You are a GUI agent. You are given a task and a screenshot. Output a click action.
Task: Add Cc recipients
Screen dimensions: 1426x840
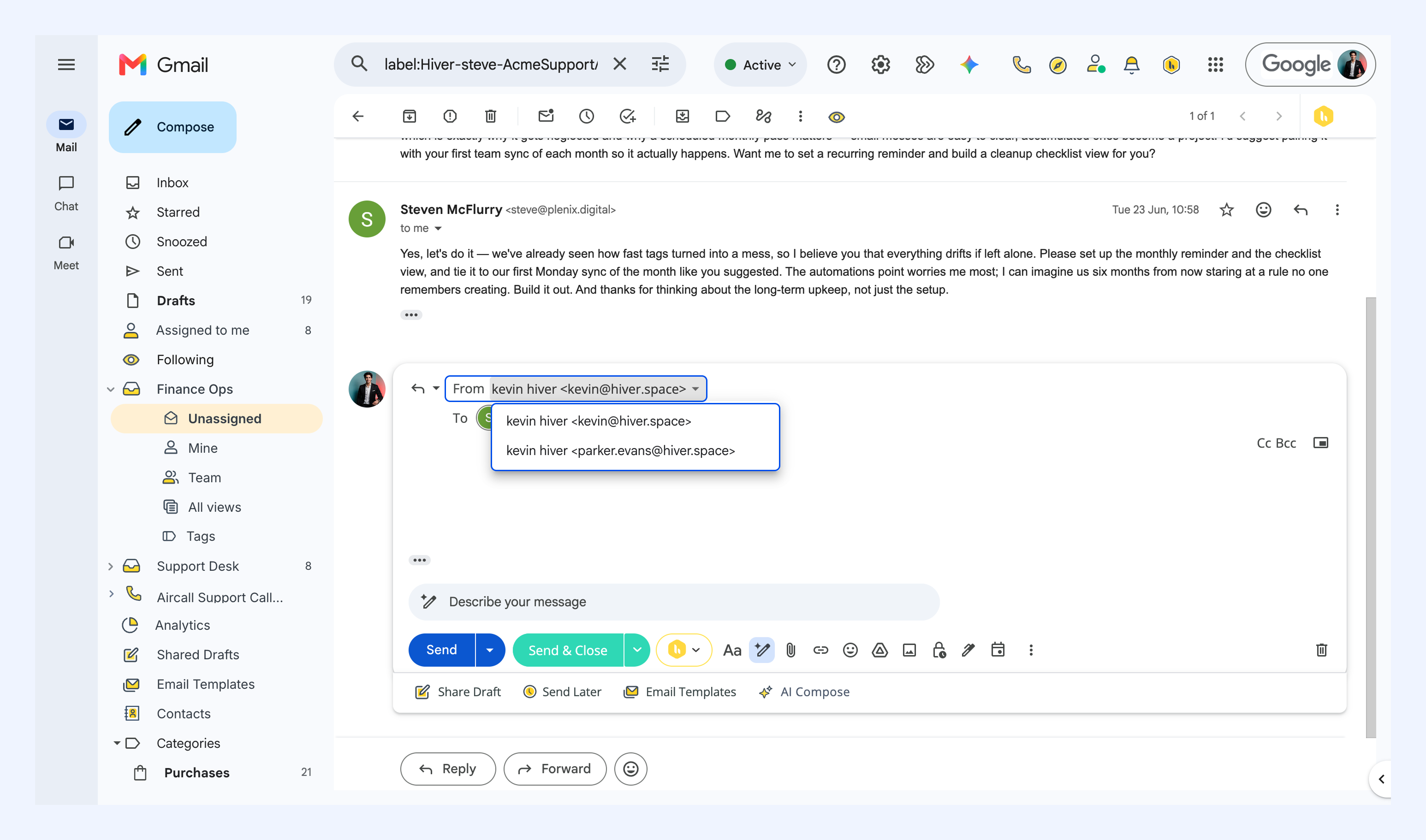1264,443
